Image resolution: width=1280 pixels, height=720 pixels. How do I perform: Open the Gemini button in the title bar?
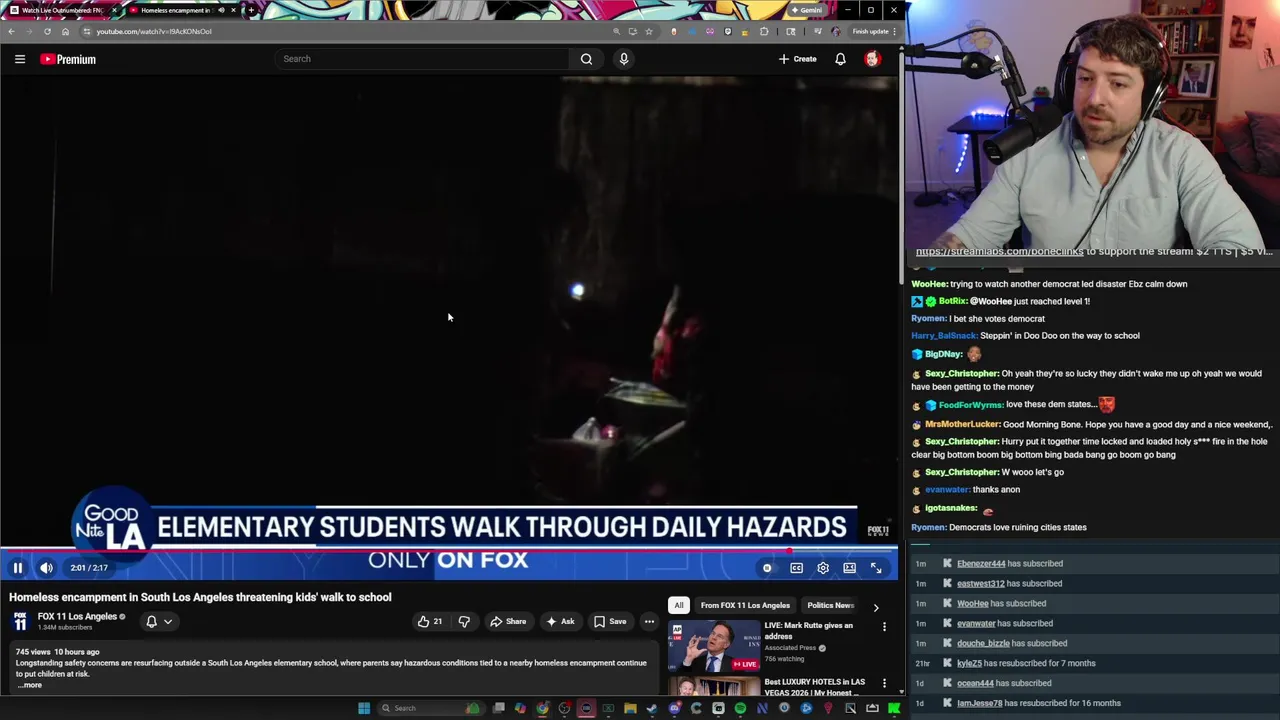[806, 10]
